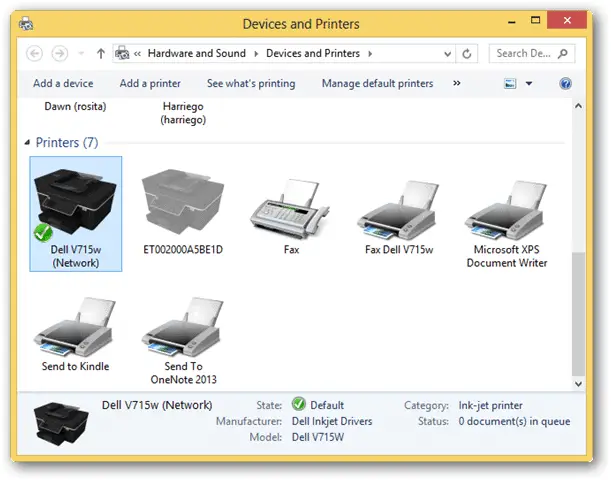Select the ET002000A5BE1D printer icon
Screen dimensions: 611x480
click(183, 201)
